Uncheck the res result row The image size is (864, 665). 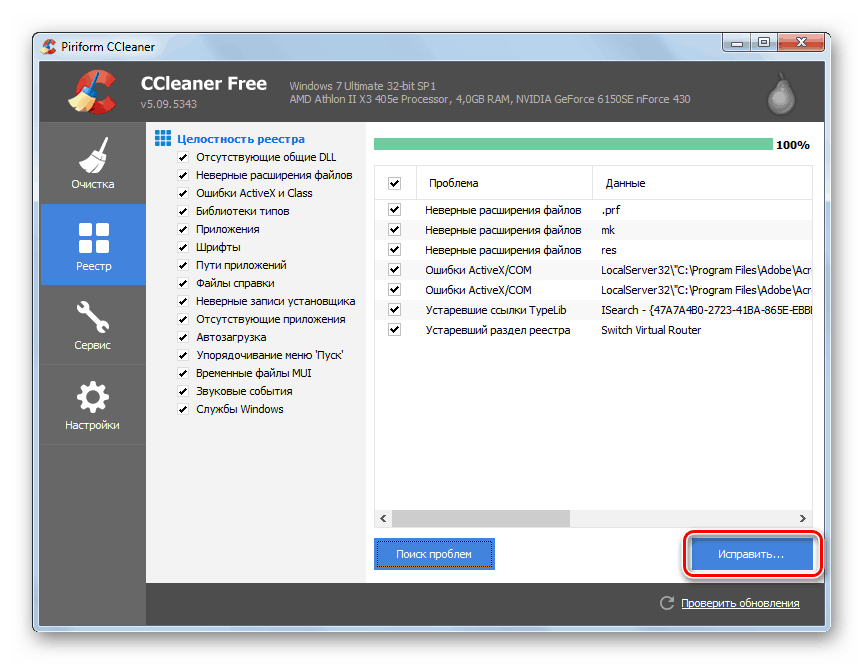click(x=395, y=250)
